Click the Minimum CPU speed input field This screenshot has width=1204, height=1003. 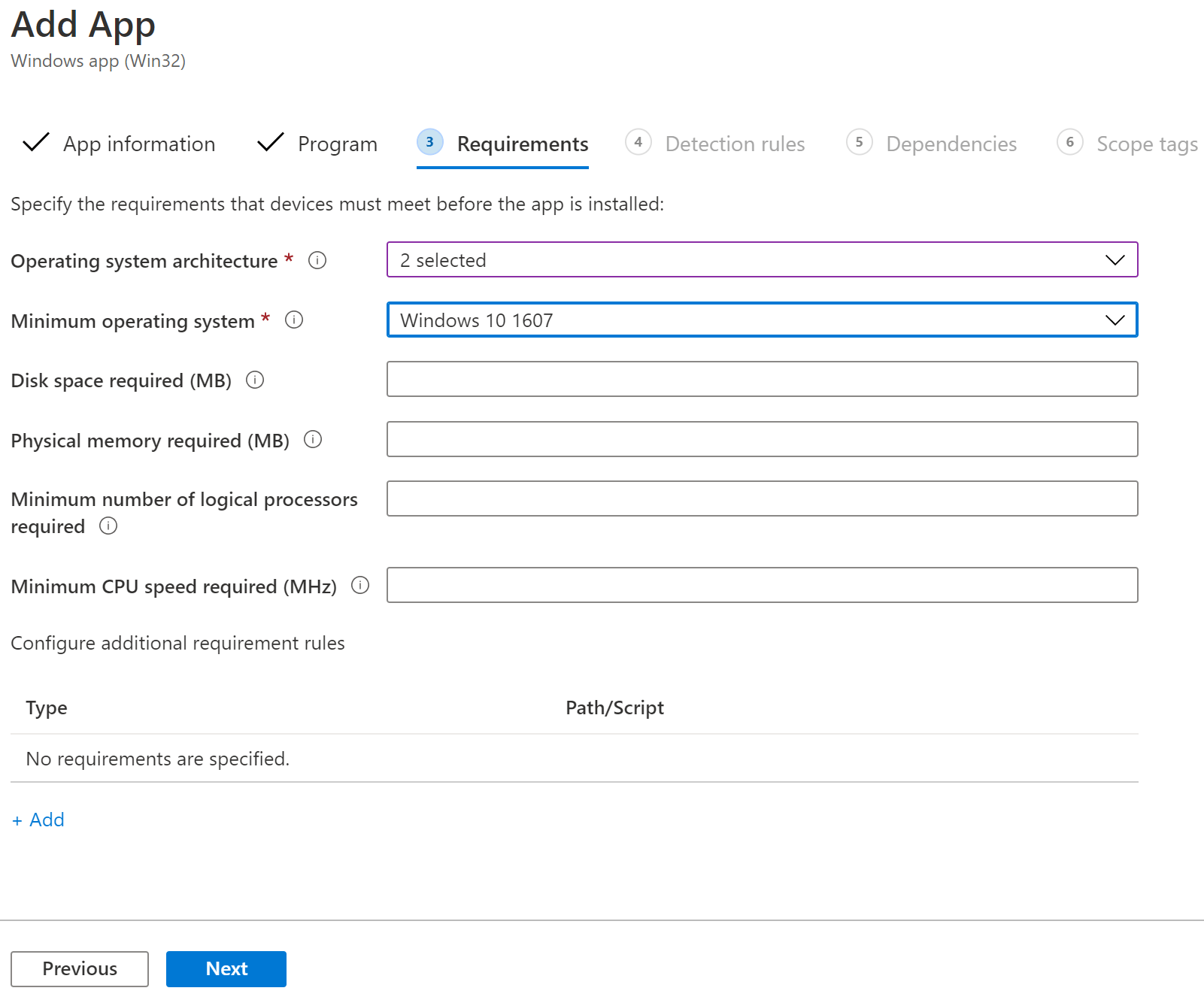tap(762, 585)
